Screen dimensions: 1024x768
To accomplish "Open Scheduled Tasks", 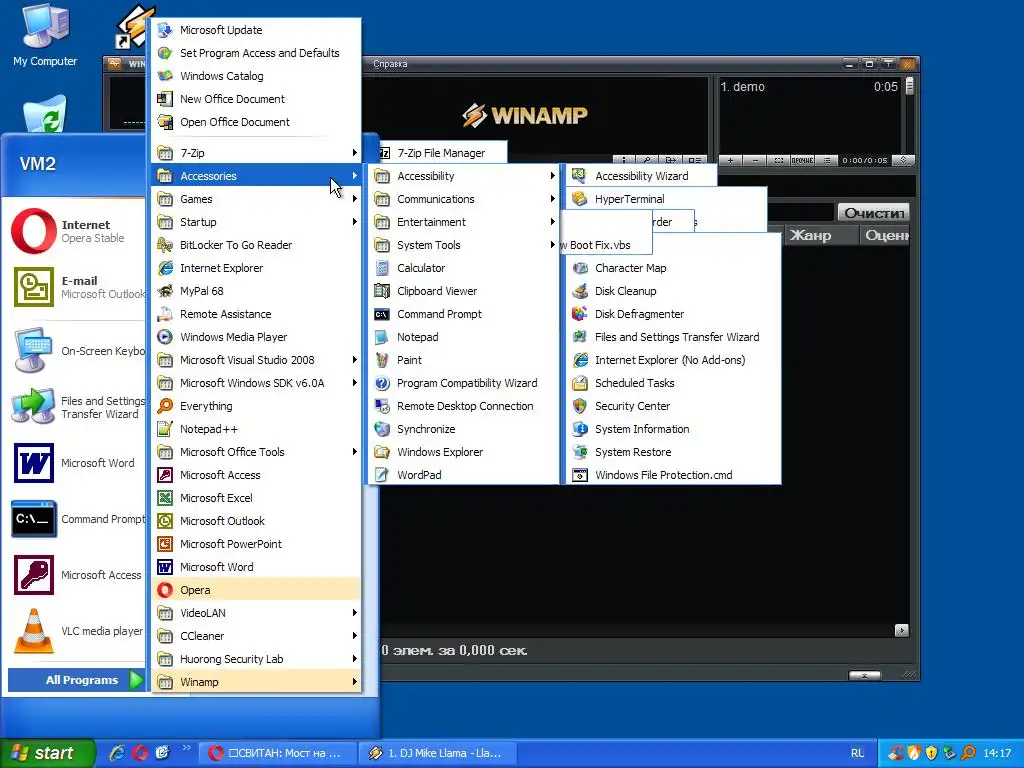I will [x=673, y=383].
